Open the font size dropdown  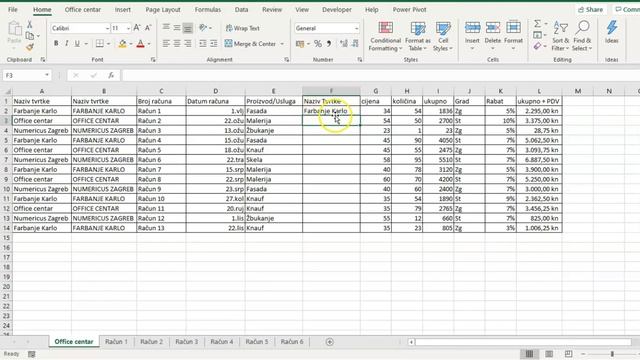coord(128,28)
